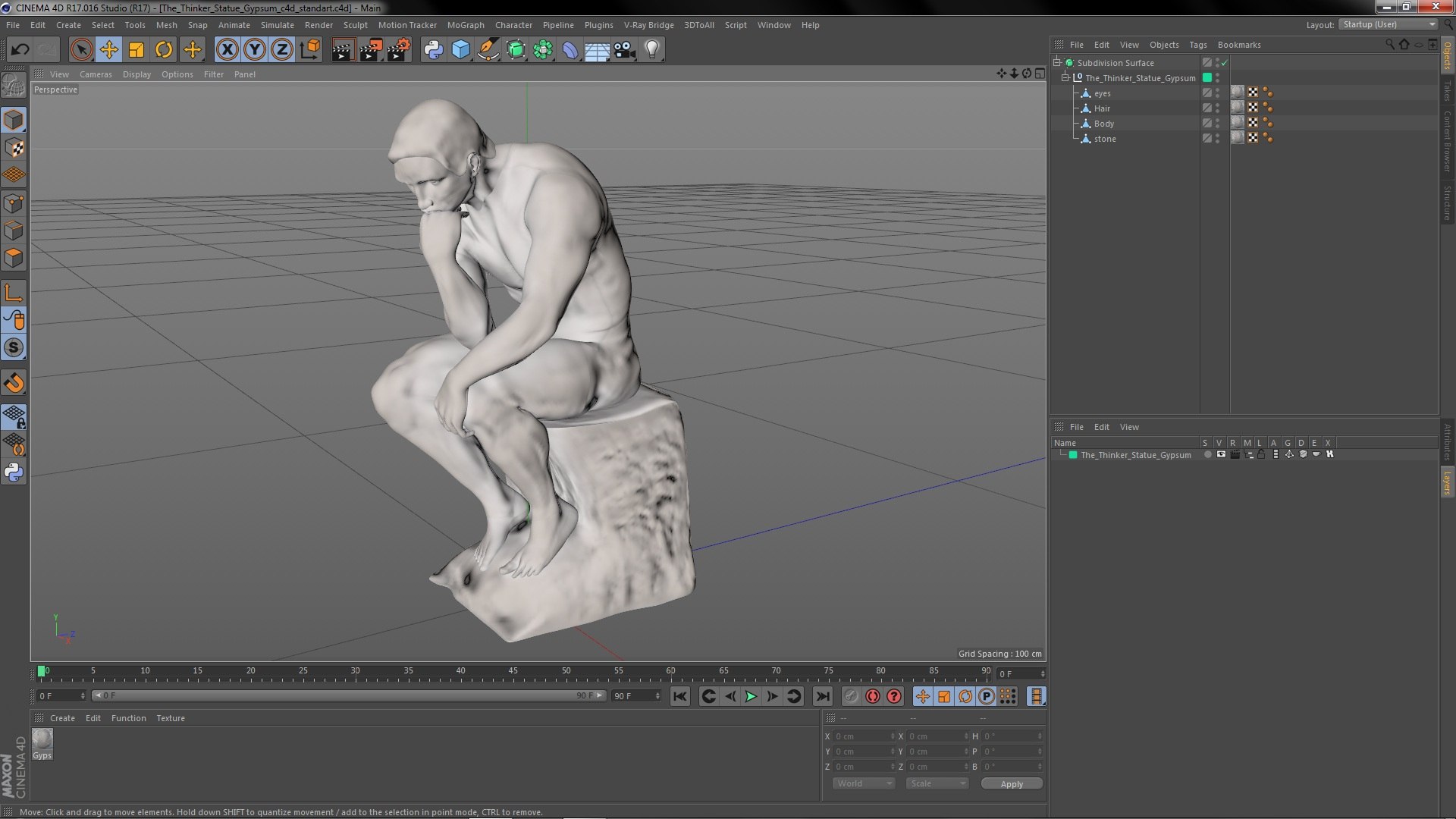Viewport: 1456px width, 819px height.
Task: Click the X position coordinate field
Action: click(x=863, y=736)
